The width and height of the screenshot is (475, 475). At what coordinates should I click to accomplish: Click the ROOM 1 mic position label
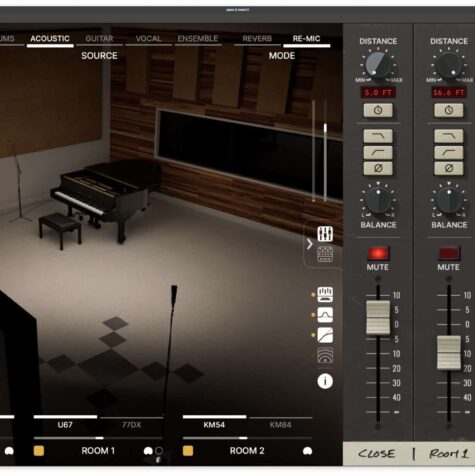click(98, 451)
